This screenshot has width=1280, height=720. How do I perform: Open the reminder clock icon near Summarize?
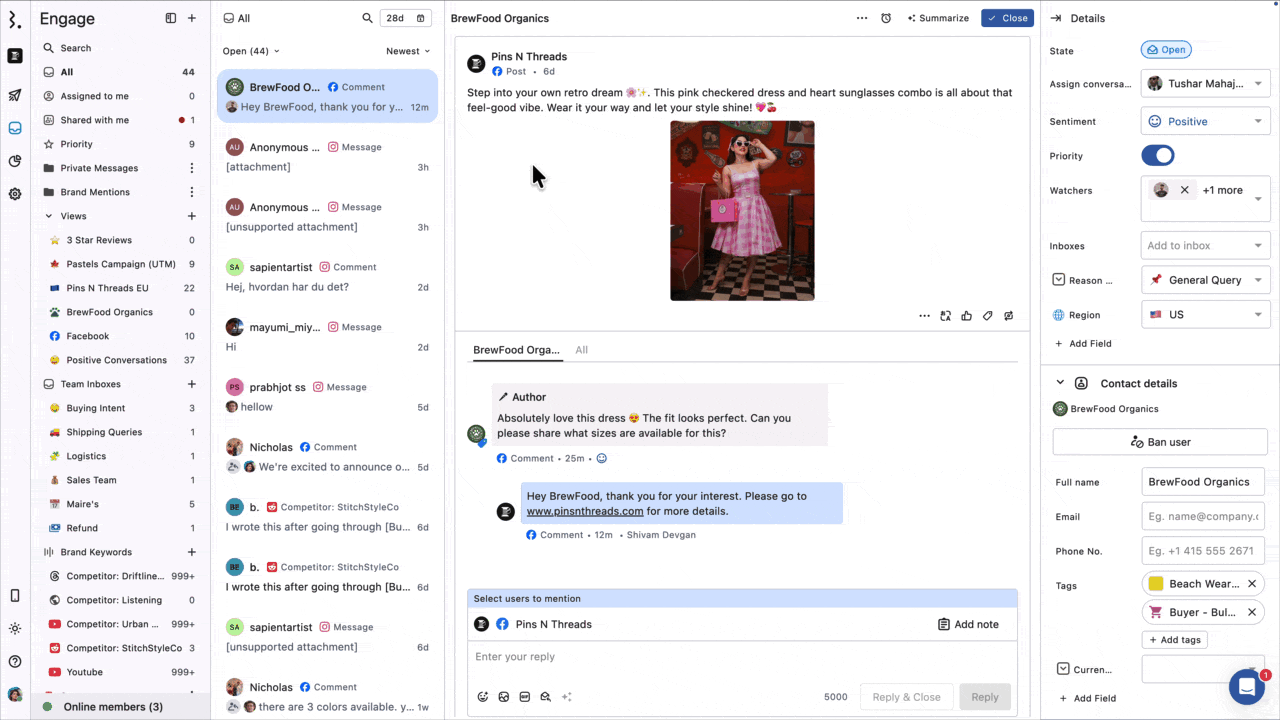tap(886, 18)
